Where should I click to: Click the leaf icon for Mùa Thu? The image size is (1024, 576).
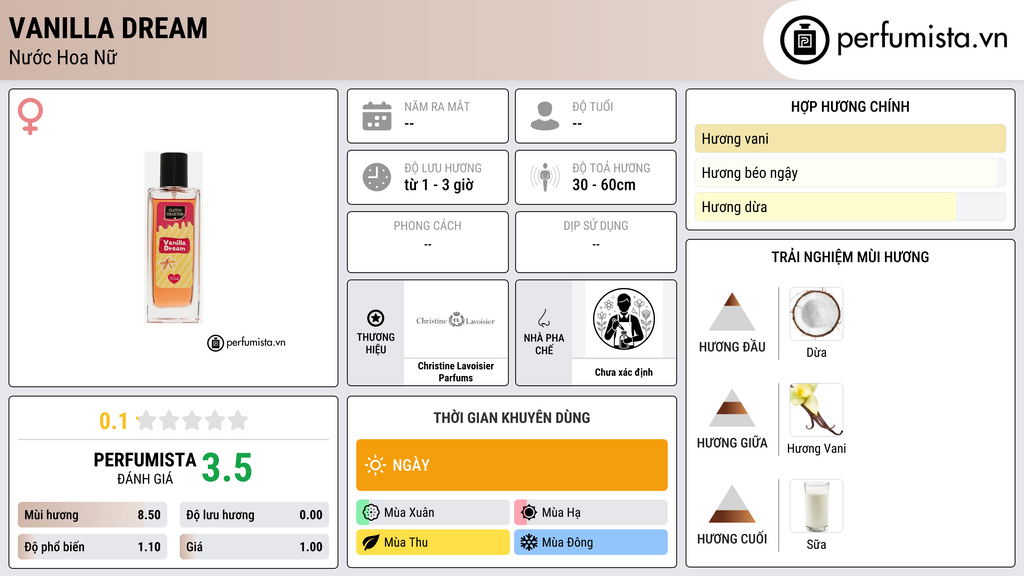371,542
